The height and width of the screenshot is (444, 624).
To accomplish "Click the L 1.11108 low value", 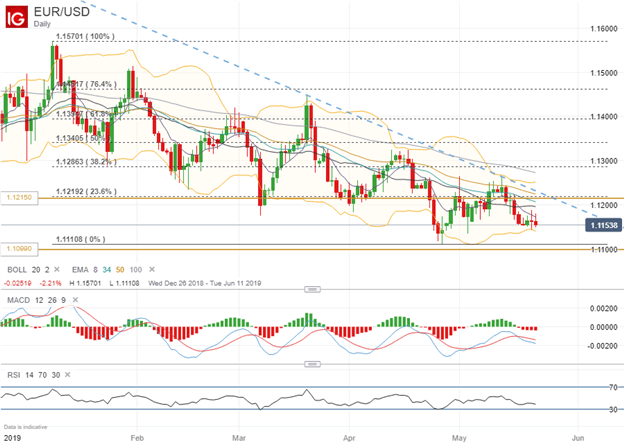I will coord(124,283).
